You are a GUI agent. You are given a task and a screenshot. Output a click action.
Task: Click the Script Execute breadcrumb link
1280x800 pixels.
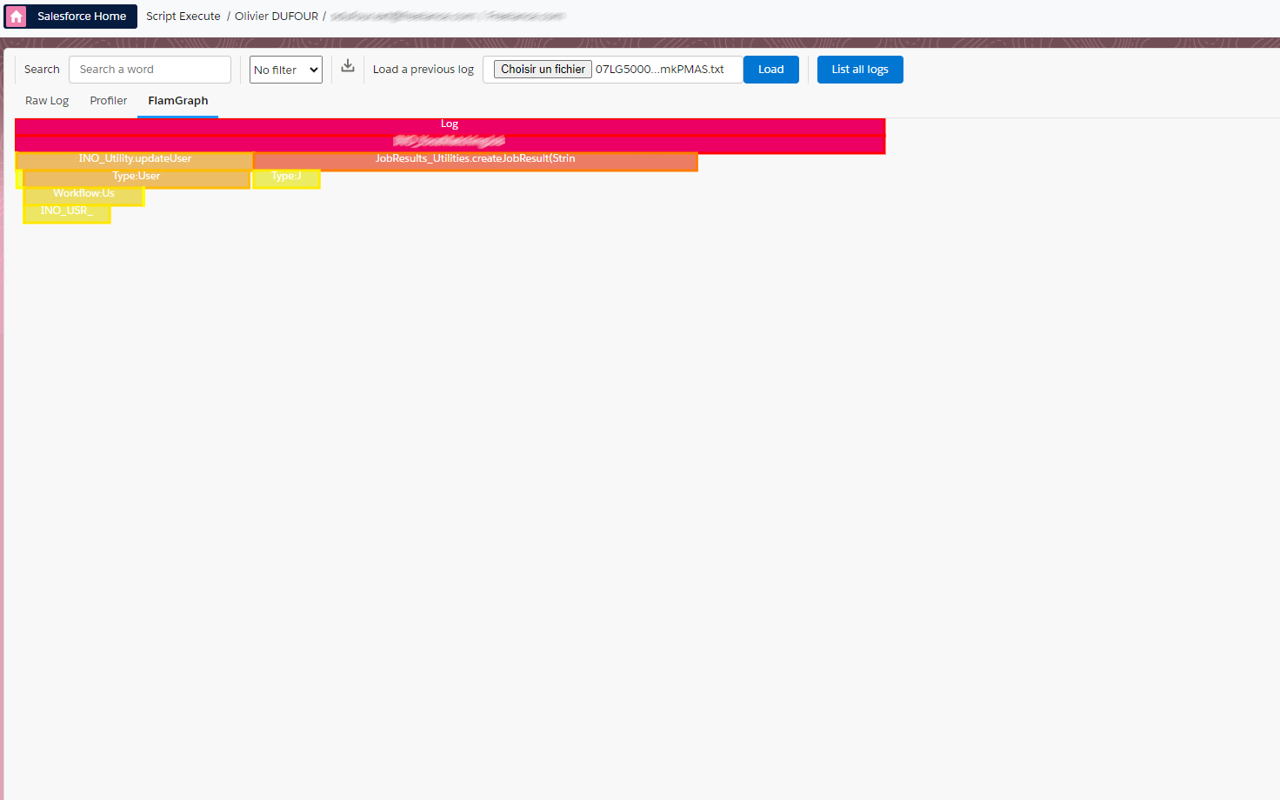tap(182, 16)
